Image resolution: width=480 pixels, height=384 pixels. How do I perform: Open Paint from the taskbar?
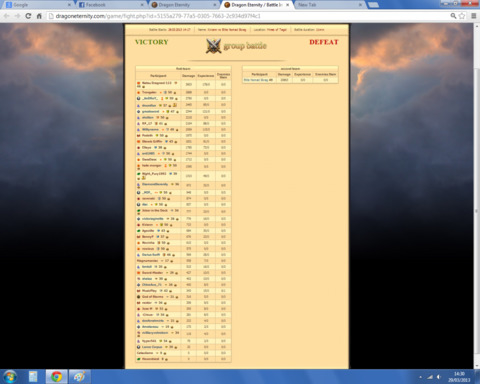click(x=79, y=377)
